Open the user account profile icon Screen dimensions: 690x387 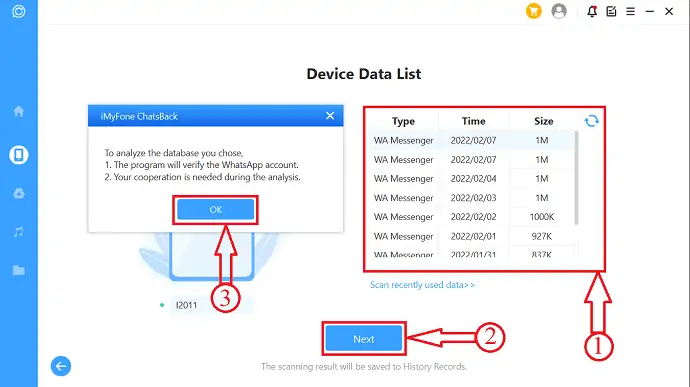point(559,11)
